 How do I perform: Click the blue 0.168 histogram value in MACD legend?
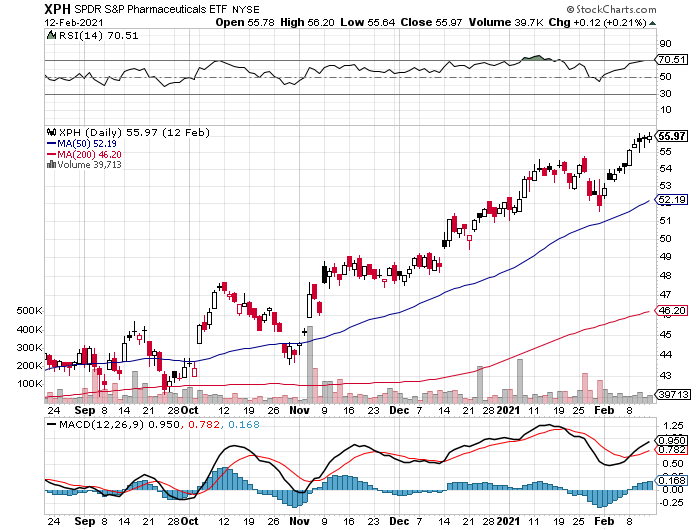click(x=244, y=424)
